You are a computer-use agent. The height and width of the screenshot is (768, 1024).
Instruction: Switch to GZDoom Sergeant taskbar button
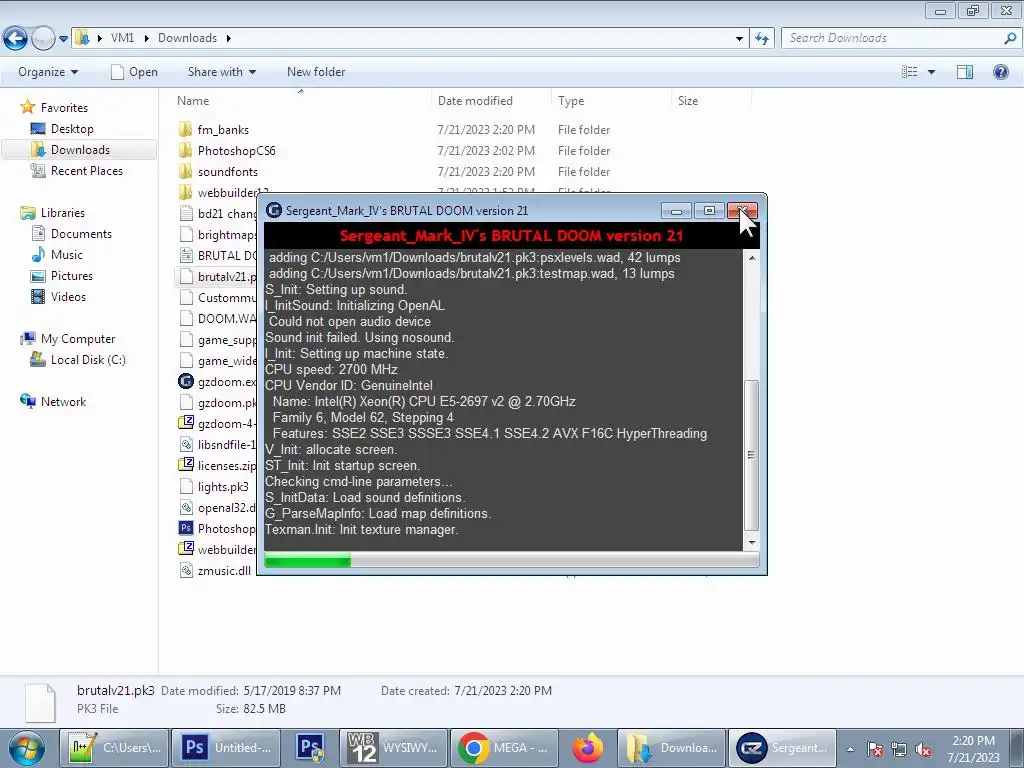(x=782, y=748)
